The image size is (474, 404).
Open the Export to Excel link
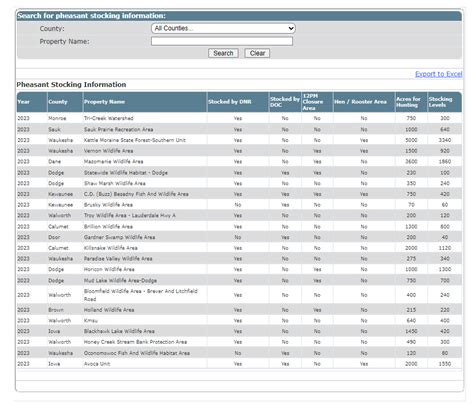[x=438, y=74]
